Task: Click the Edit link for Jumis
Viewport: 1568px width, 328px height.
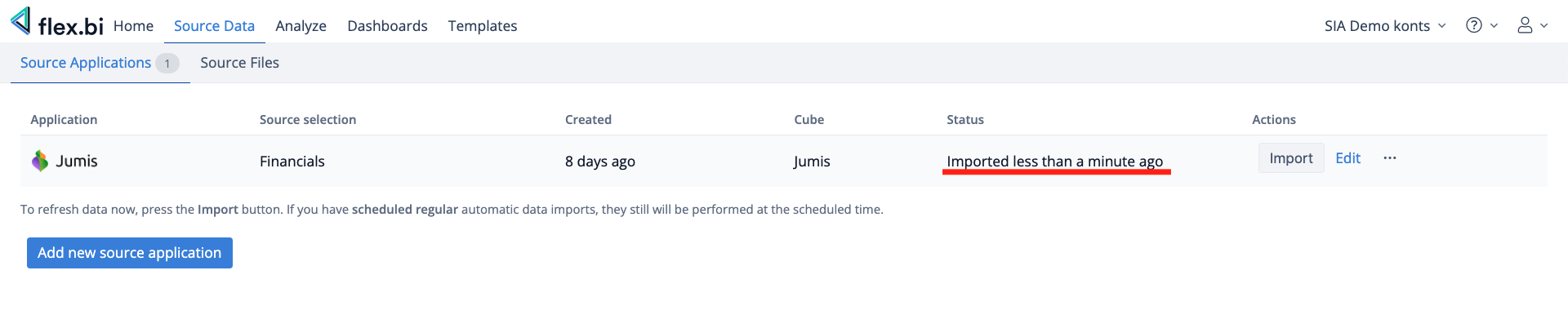Action: click(x=1347, y=158)
